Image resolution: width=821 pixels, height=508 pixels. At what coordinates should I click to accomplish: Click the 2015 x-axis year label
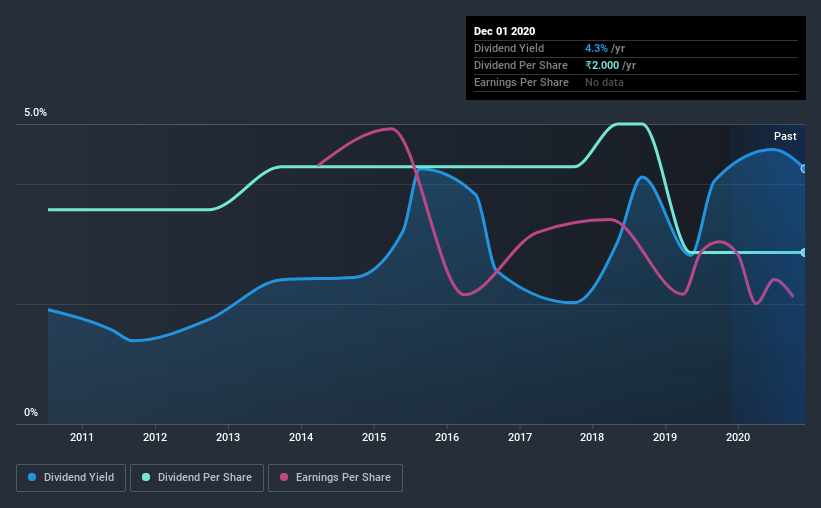click(374, 437)
